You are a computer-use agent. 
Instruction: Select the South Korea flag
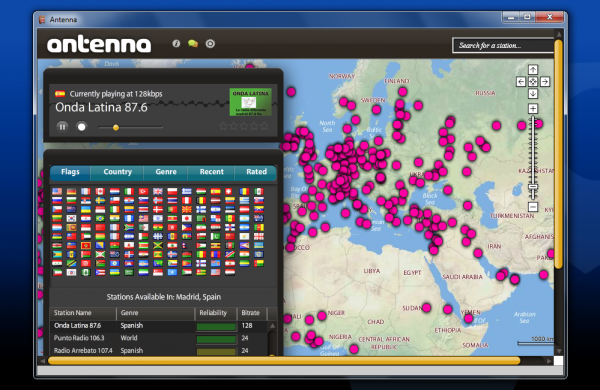pos(71,219)
